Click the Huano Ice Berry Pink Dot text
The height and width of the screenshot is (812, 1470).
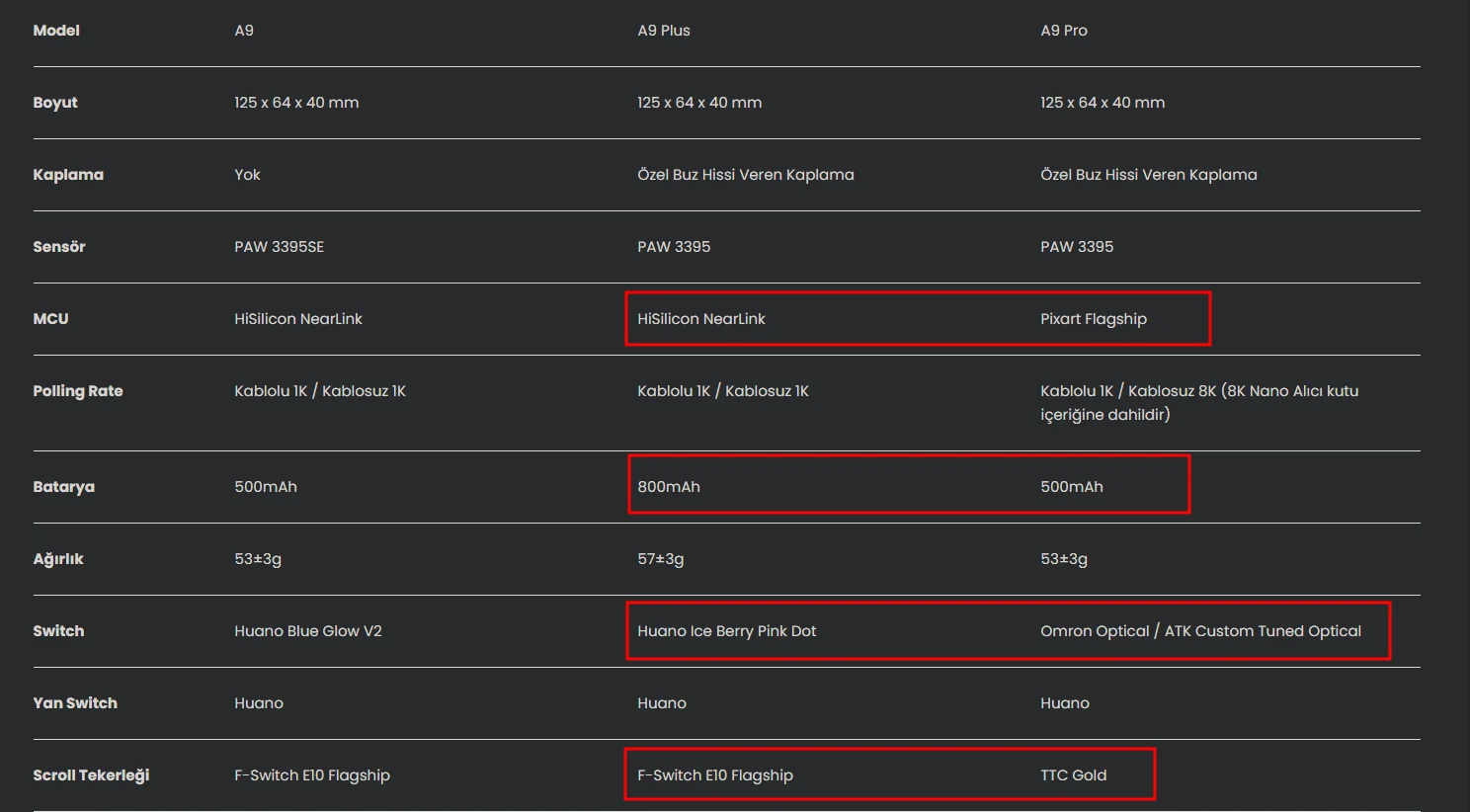pyautogui.click(x=726, y=631)
